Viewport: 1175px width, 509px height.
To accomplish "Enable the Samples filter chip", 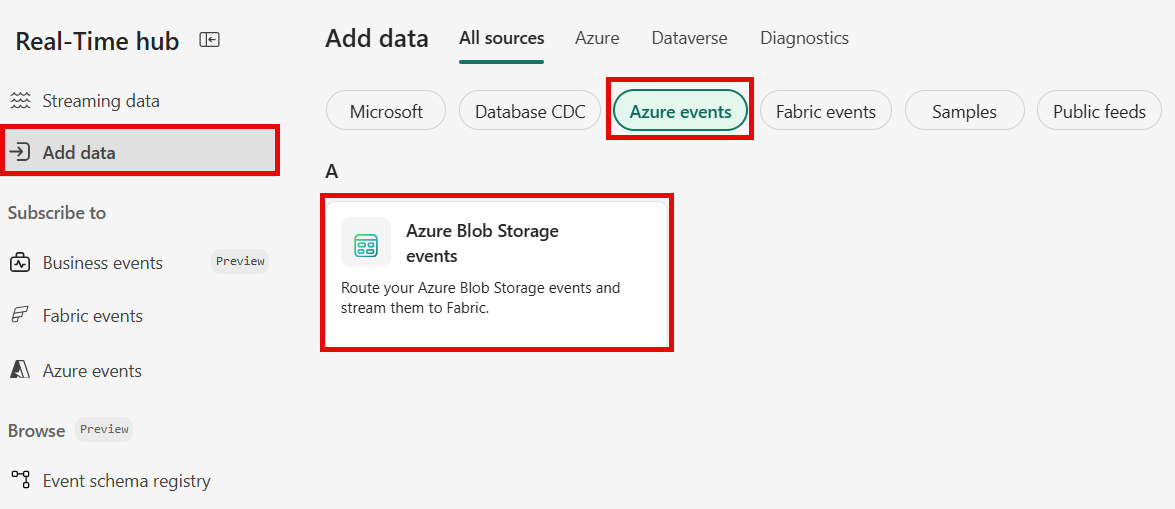I will pos(964,112).
